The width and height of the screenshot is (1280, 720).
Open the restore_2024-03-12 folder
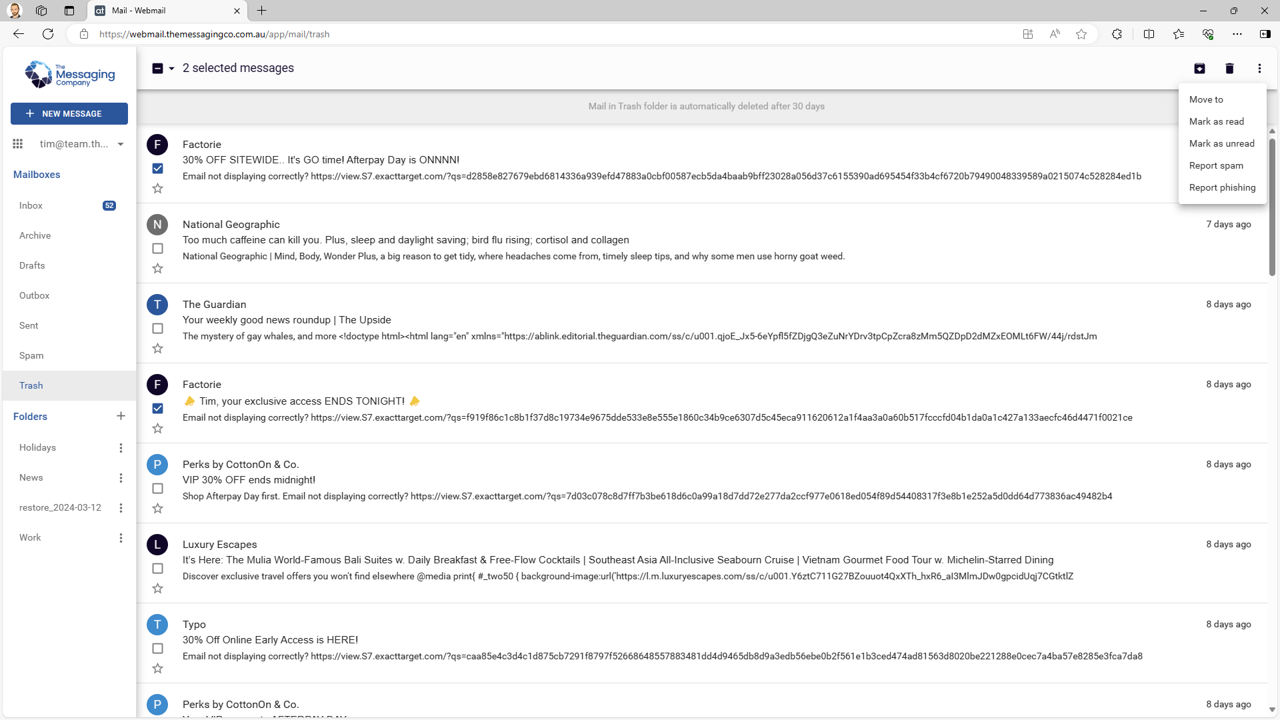pos(60,508)
